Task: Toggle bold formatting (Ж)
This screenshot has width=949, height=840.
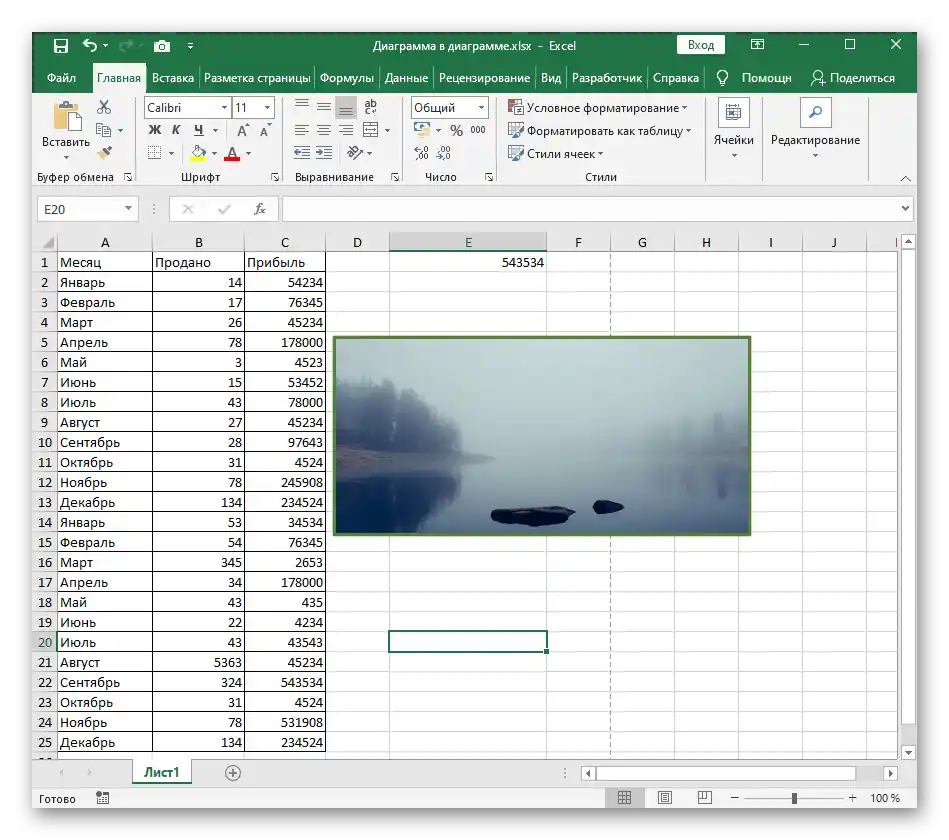Action: click(x=154, y=130)
